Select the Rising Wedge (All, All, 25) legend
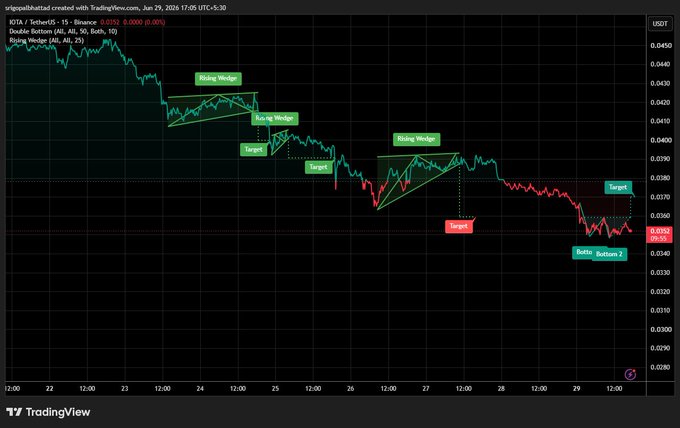The height and width of the screenshot is (428, 680). pos(47,40)
